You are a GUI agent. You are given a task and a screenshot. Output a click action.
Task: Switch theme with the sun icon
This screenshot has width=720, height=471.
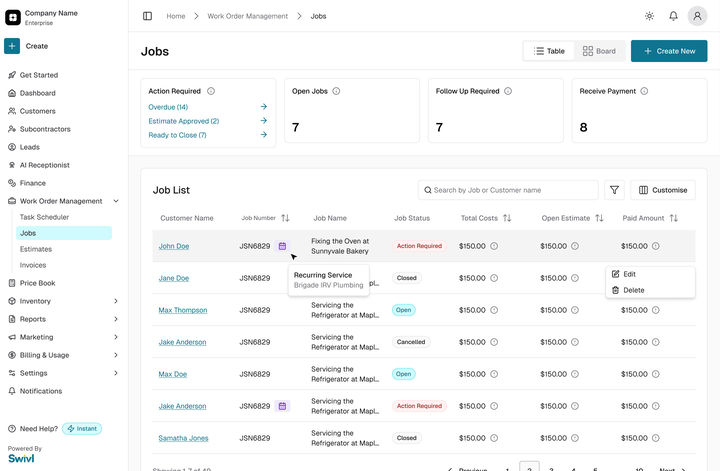click(649, 16)
